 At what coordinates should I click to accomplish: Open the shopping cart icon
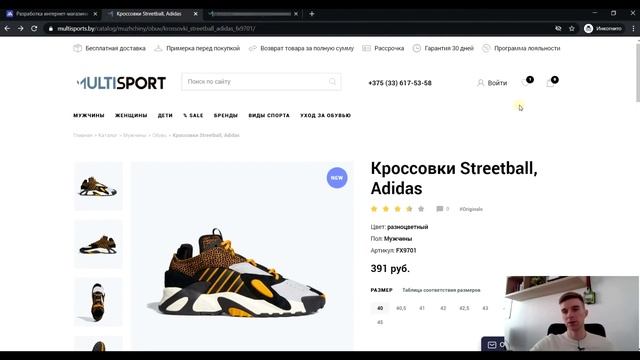(x=552, y=82)
